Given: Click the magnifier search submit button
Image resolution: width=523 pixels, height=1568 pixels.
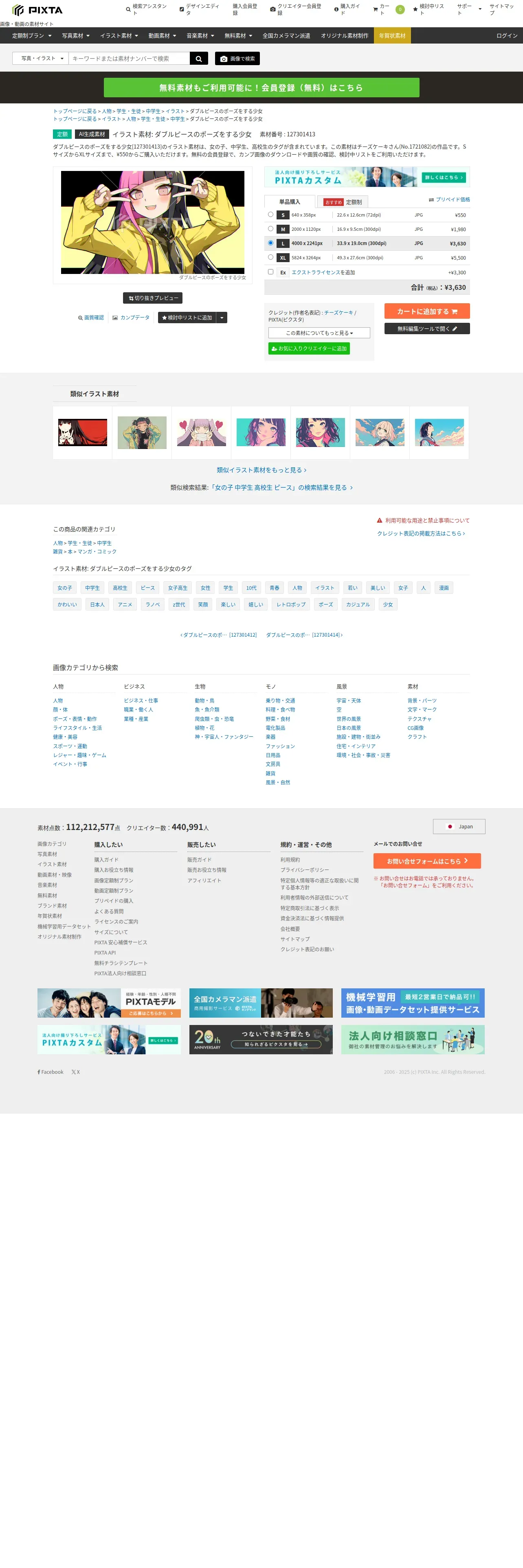Looking at the screenshot, I should (x=198, y=59).
